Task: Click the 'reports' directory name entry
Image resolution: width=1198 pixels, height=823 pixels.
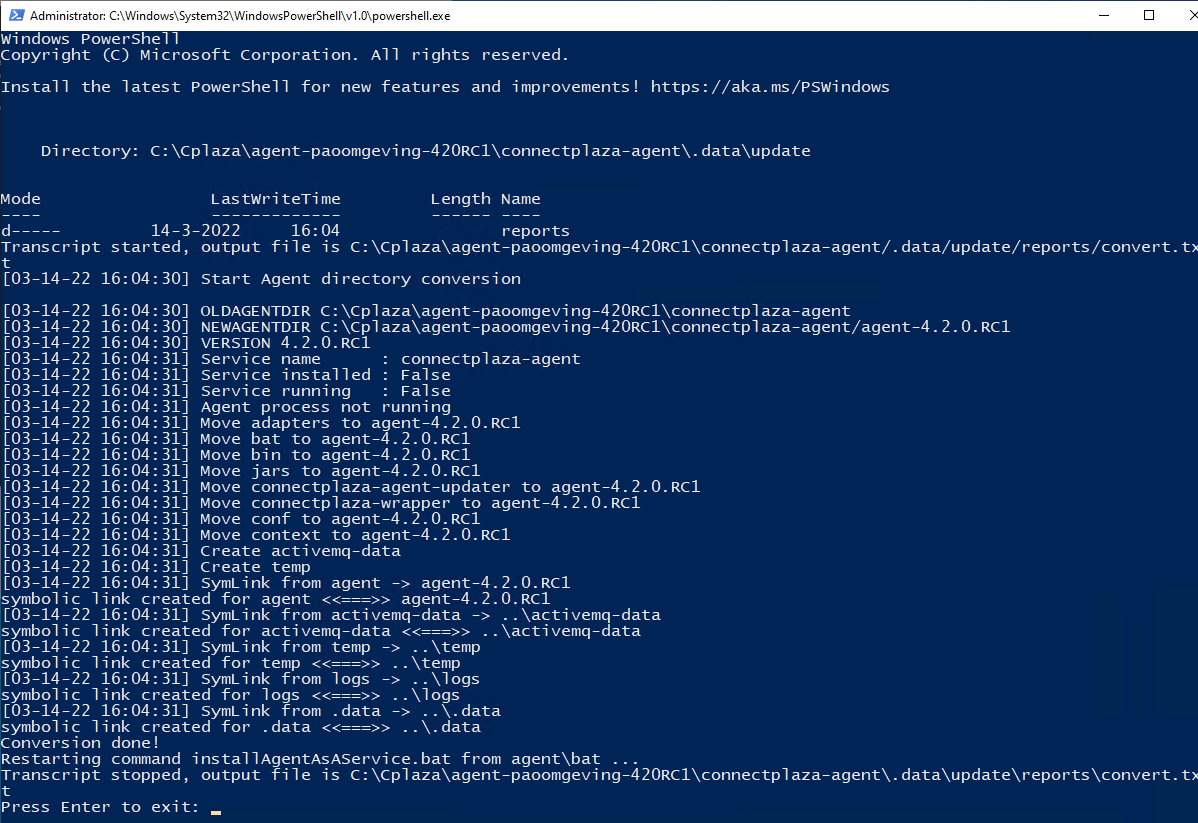Action: pos(536,231)
